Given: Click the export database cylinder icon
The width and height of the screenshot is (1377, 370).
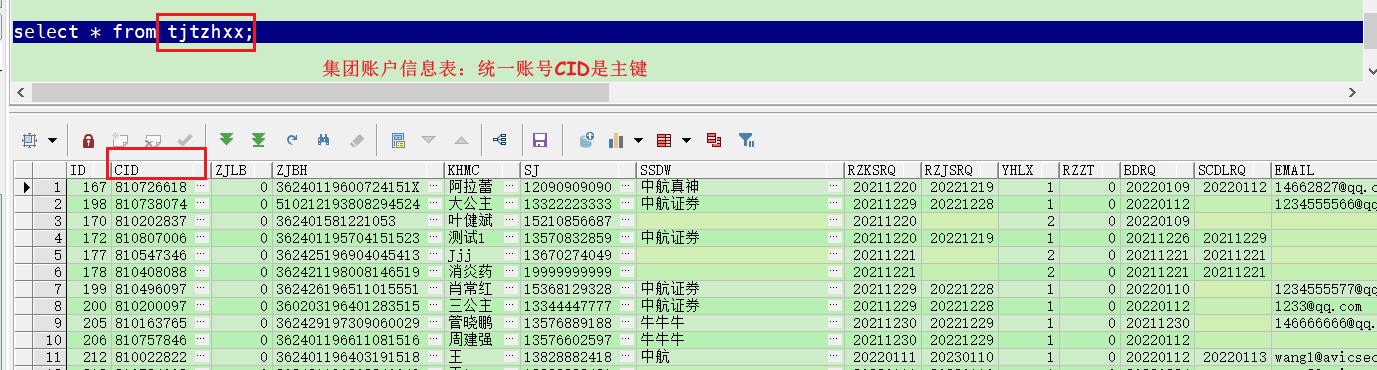Looking at the screenshot, I should point(588,140).
